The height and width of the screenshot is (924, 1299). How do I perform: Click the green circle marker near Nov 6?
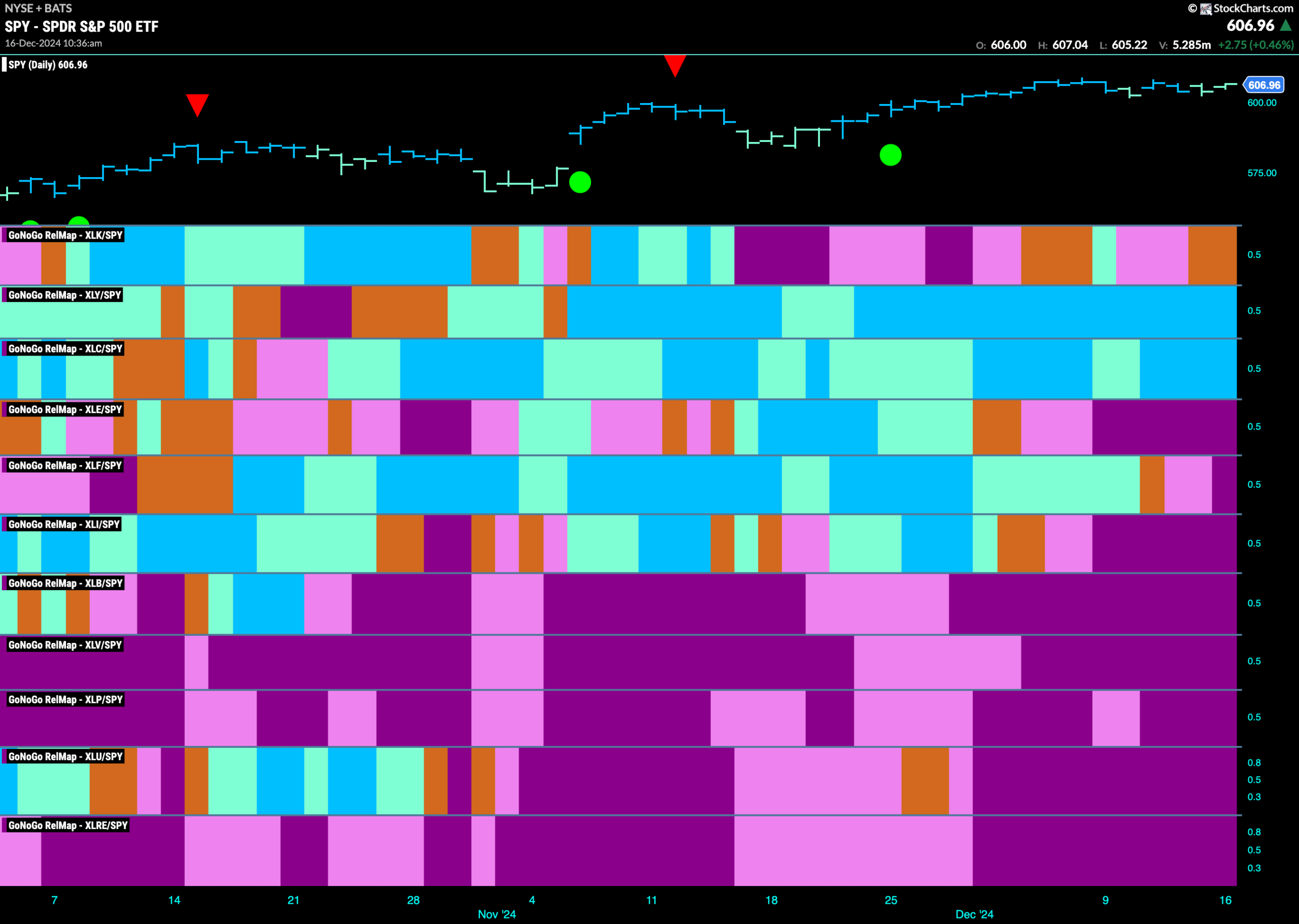pos(580,182)
